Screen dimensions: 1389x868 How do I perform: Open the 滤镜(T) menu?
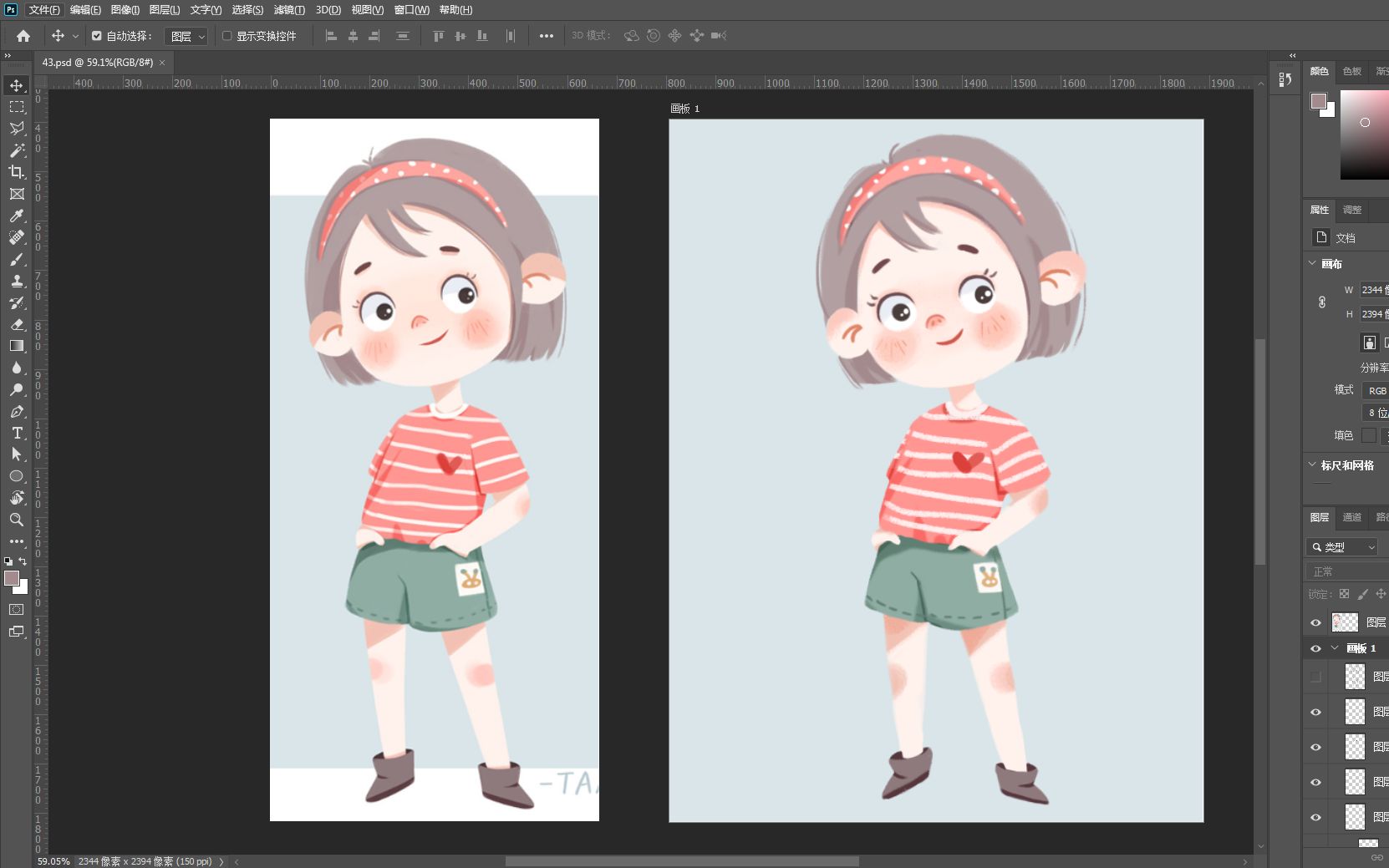289,10
